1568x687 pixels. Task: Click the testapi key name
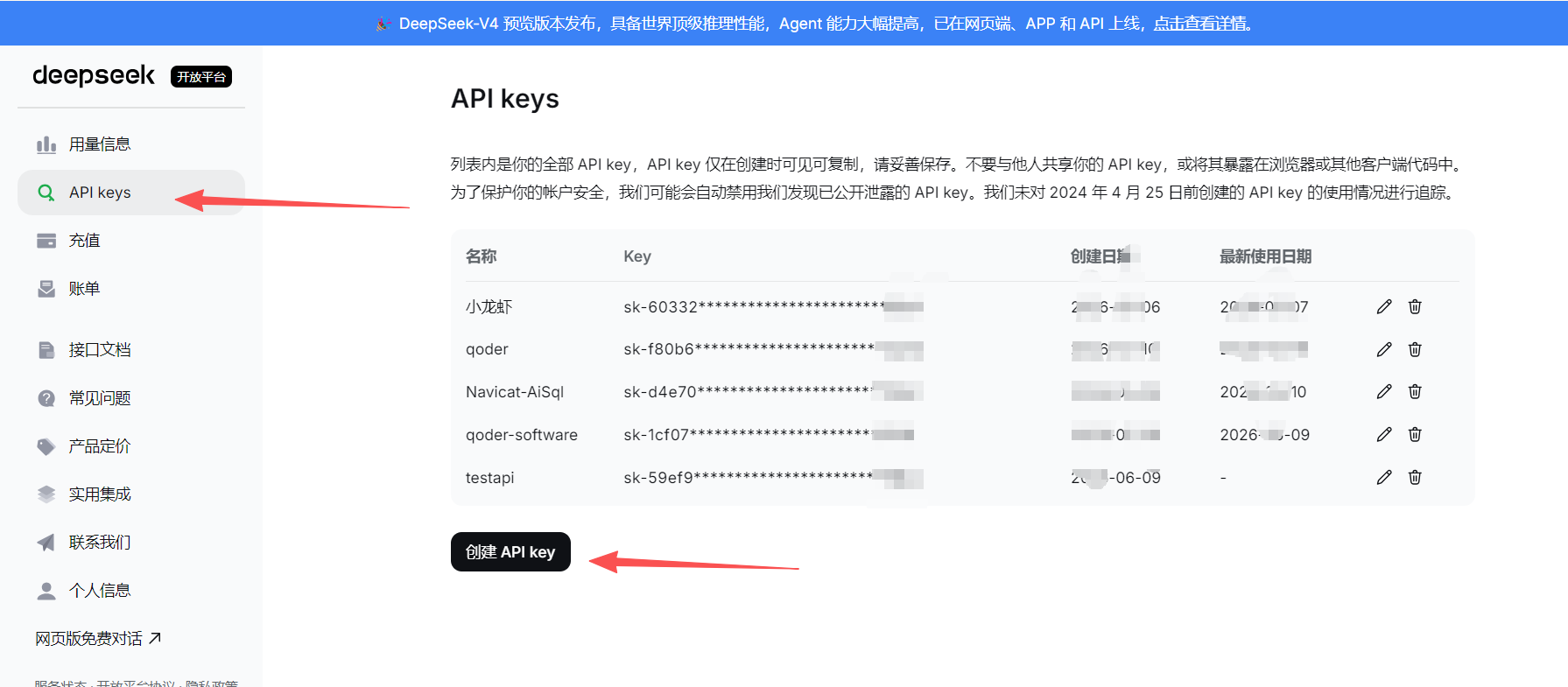(489, 478)
